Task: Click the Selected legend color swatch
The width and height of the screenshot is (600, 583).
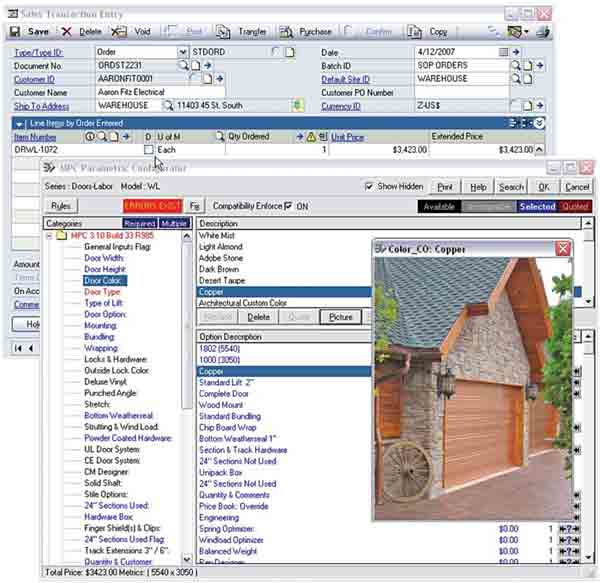Action: point(537,207)
